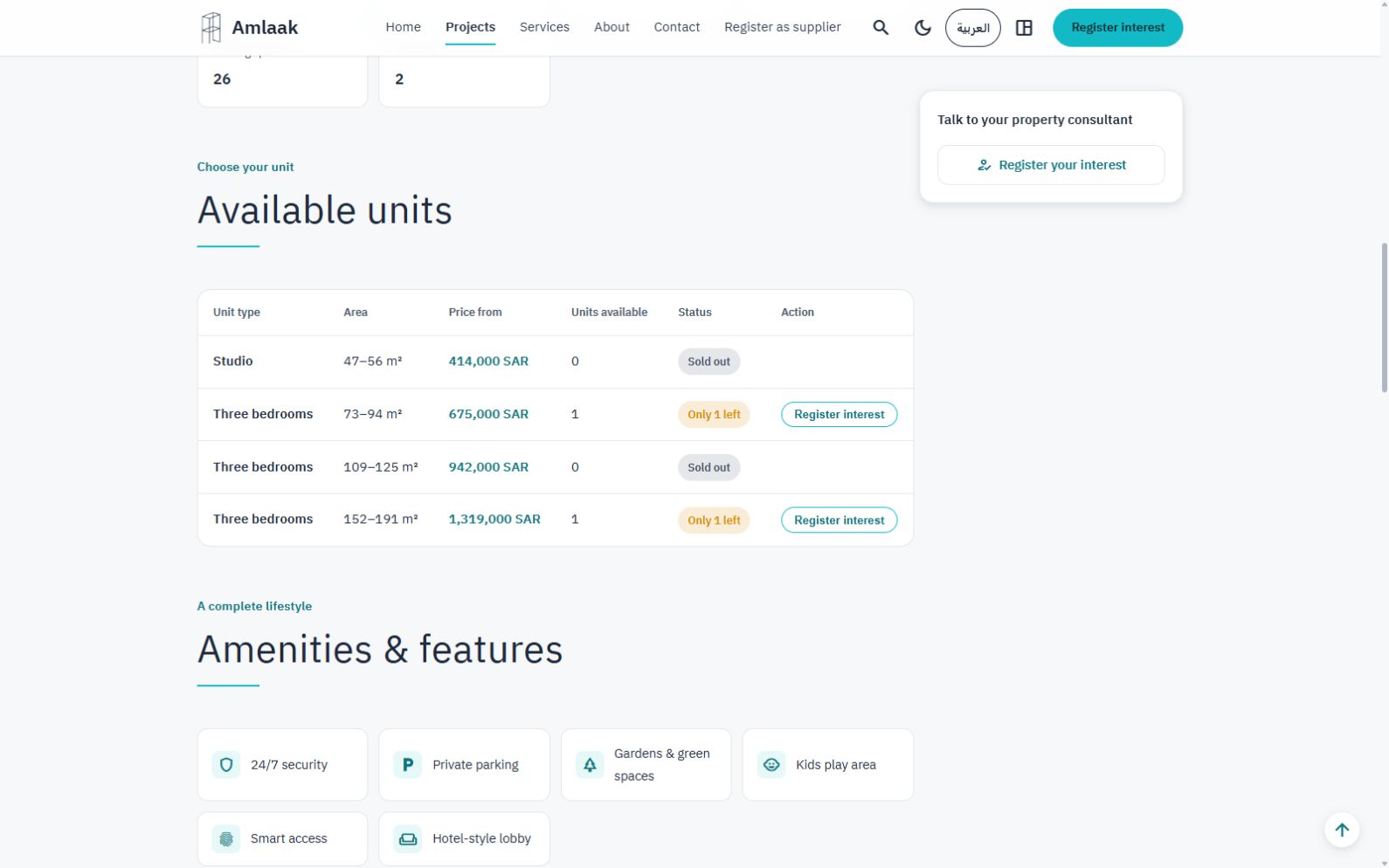Click the shield icon for 24/7 security

coord(226,765)
